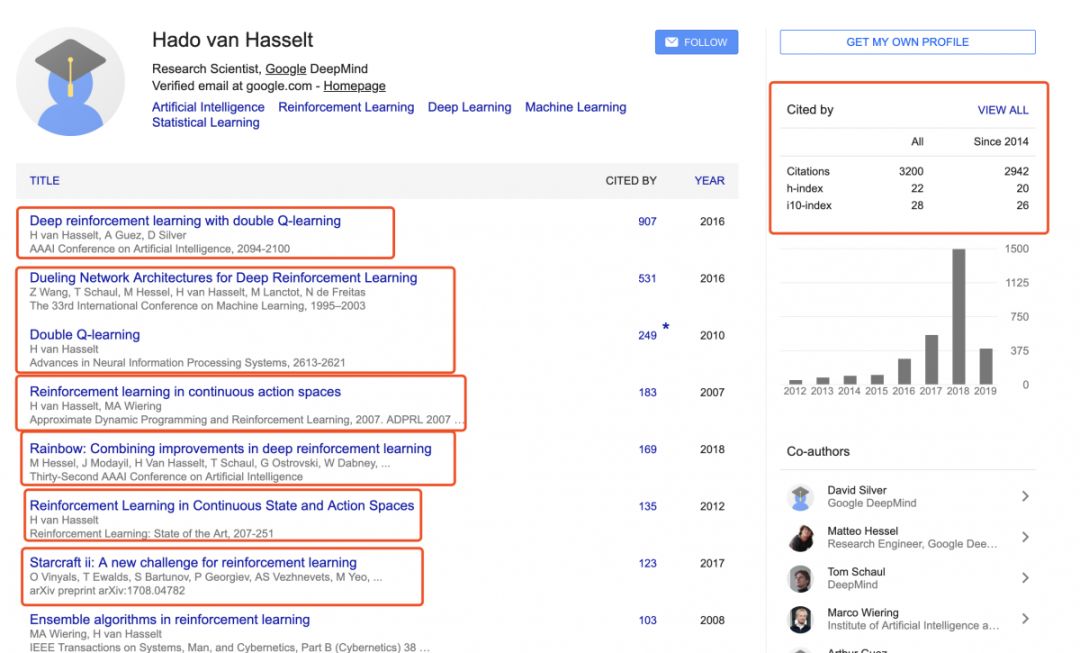Click Hado van Hasselt's profile avatar
The image size is (1080, 653).
70,81
